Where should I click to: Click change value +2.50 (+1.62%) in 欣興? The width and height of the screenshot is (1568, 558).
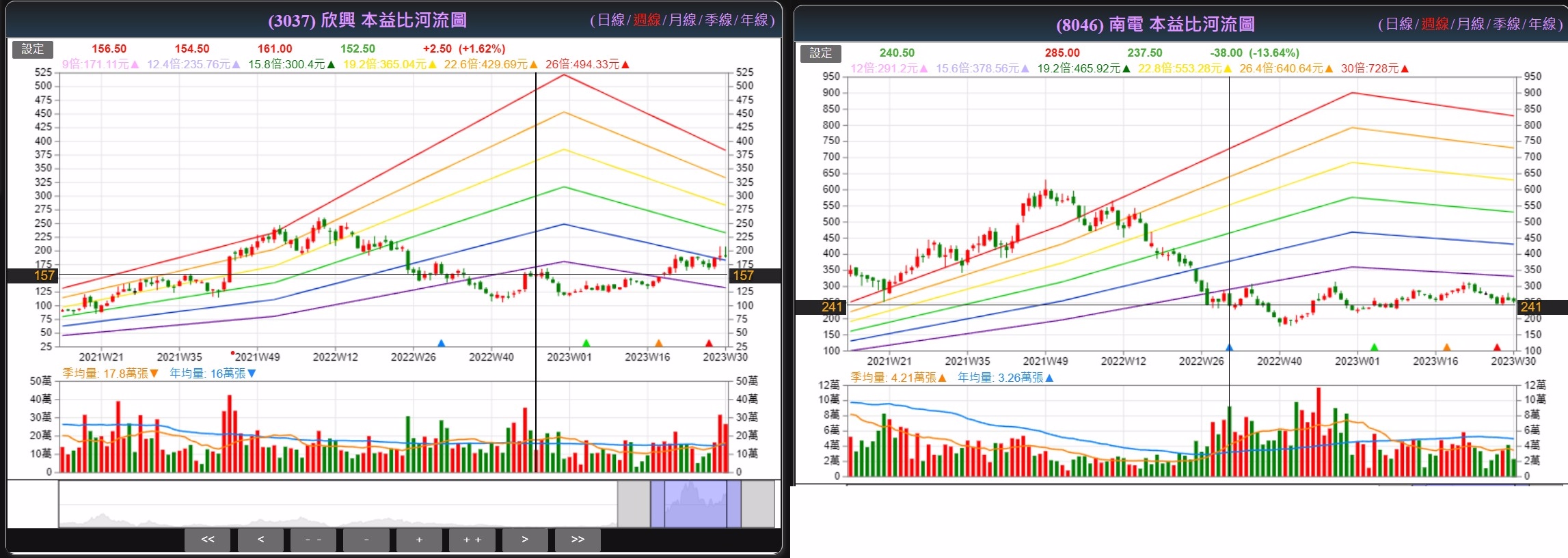[x=464, y=49]
